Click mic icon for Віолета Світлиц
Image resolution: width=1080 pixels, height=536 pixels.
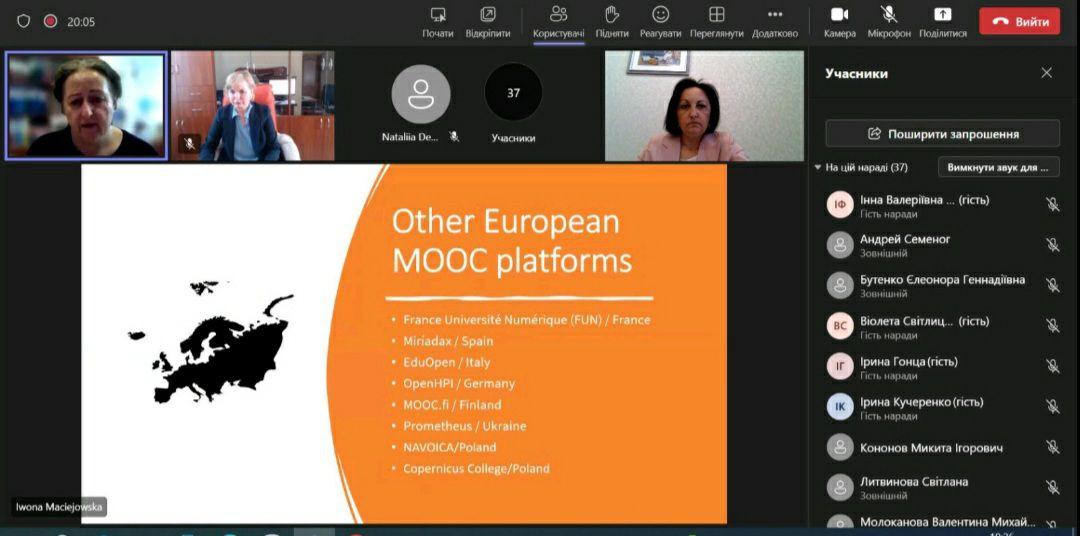coord(1052,326)
